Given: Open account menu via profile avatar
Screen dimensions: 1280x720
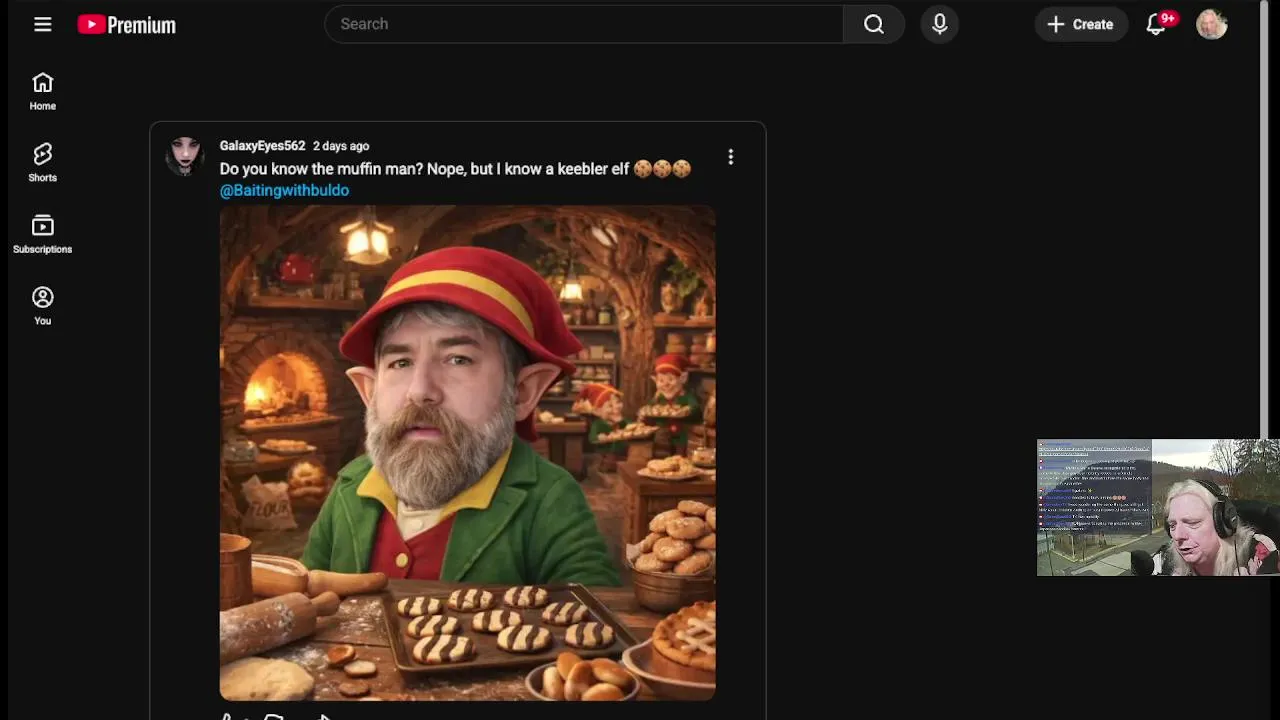Looking at the screenshot, I should tap(1211, 24).
